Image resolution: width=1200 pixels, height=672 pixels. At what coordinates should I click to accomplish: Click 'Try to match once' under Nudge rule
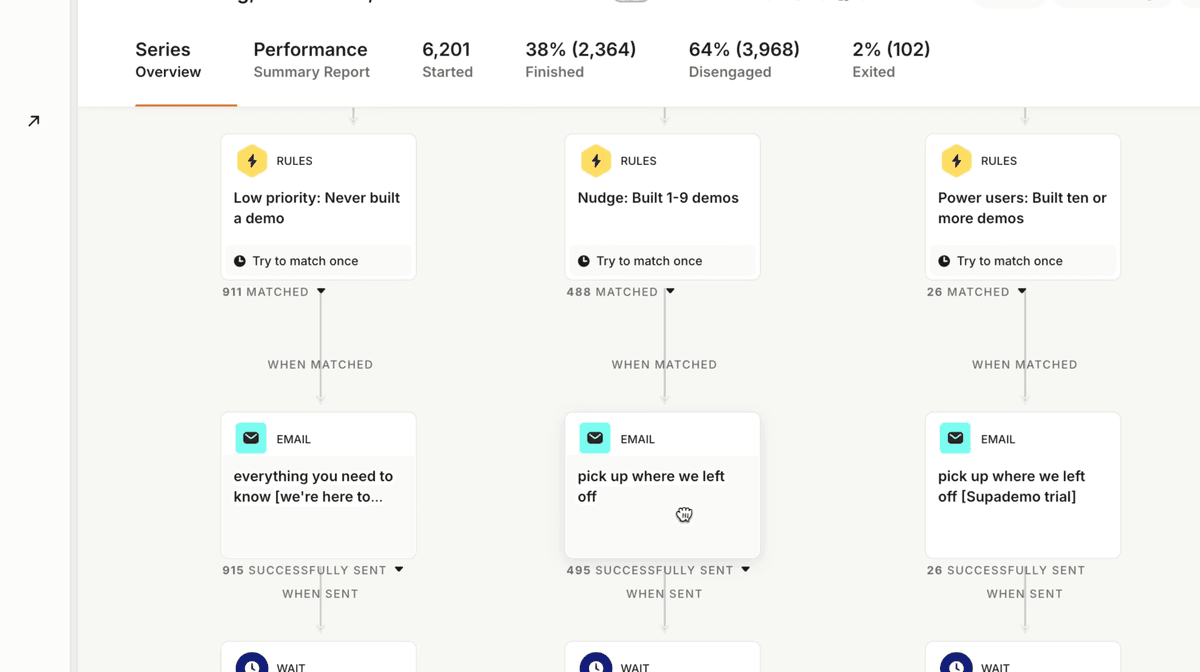point(662,261)
